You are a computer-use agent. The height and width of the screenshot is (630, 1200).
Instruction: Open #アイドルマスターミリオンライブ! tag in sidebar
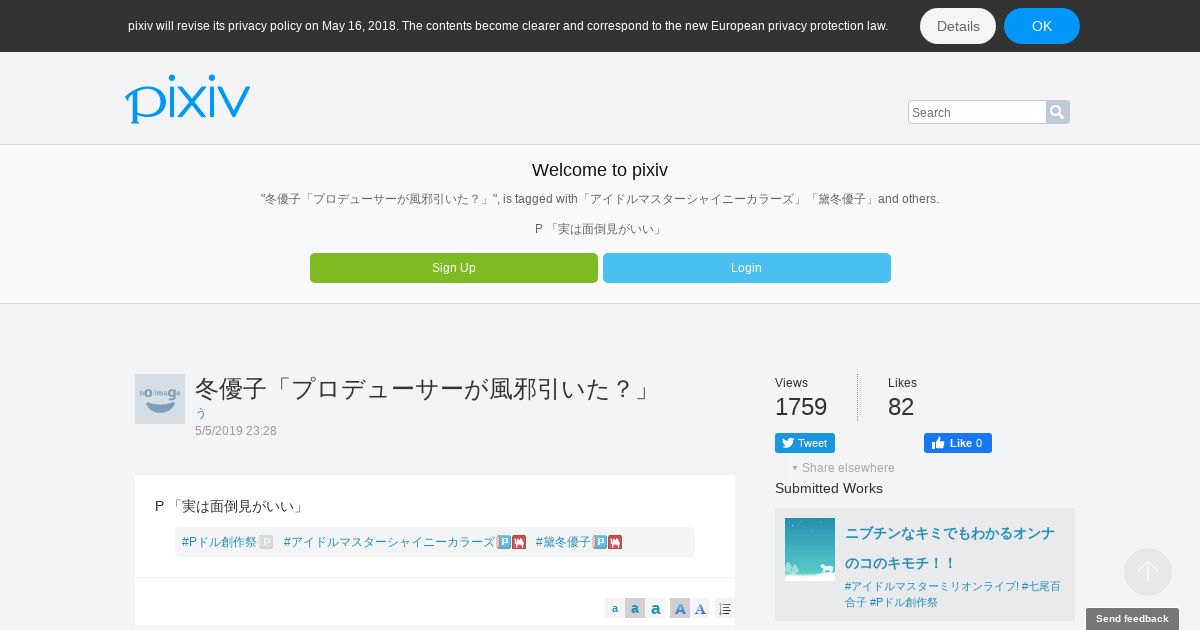pos(932,587)
